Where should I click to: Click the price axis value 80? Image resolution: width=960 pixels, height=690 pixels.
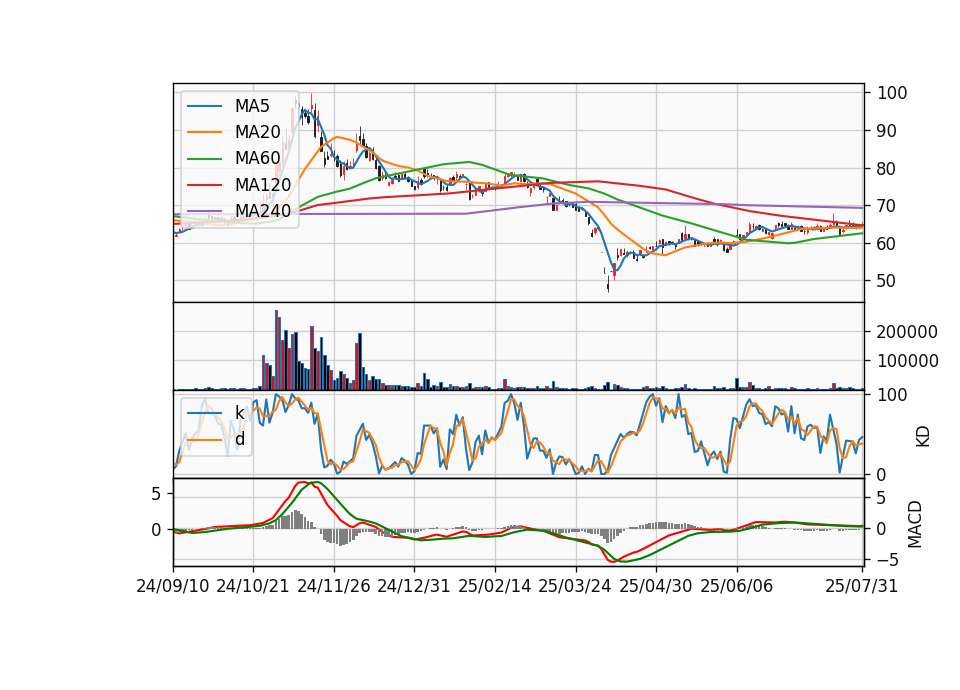(x=887, y=169)
